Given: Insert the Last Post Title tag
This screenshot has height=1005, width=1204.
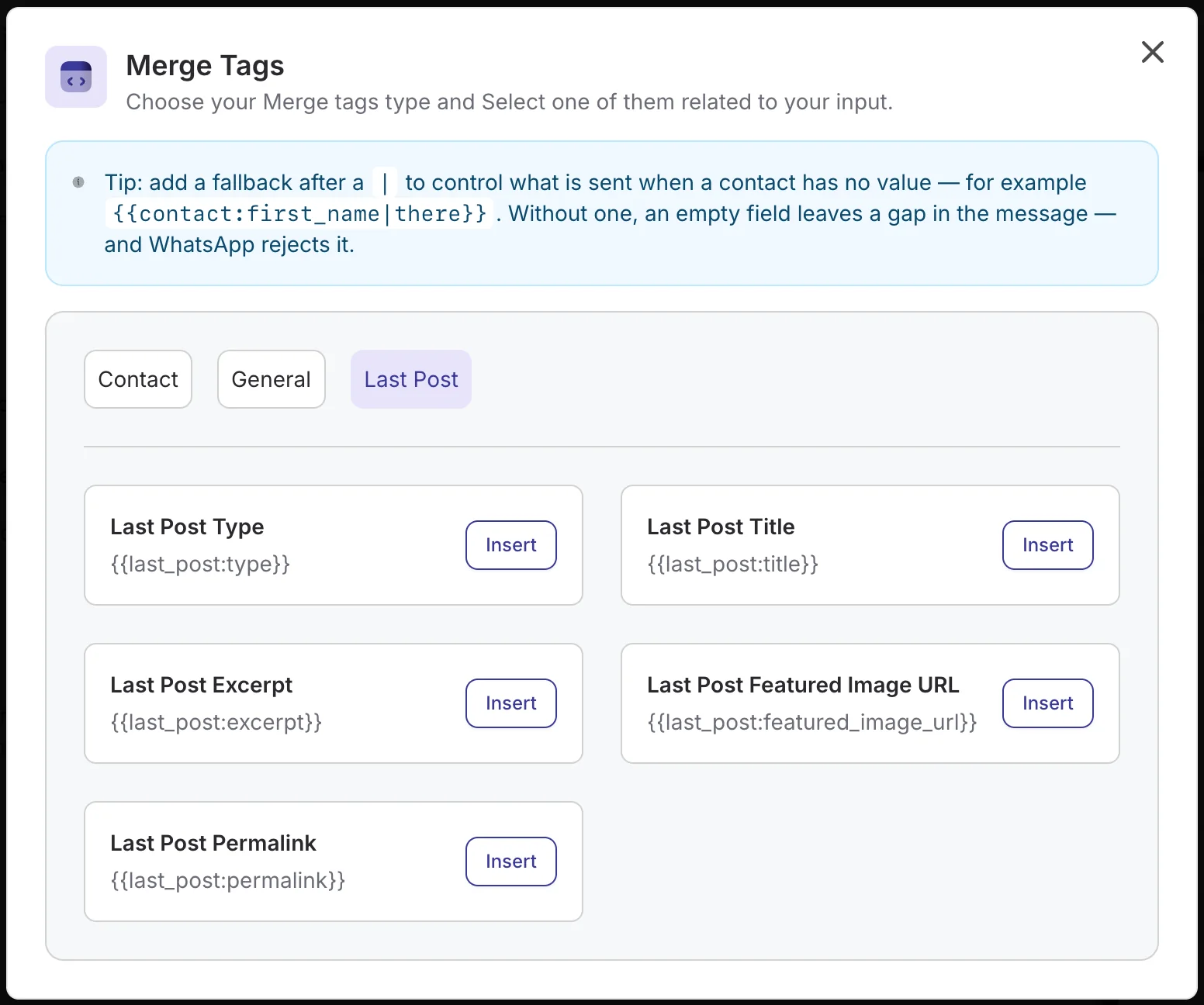Looking at the screenshot, I should [1048, 545].
